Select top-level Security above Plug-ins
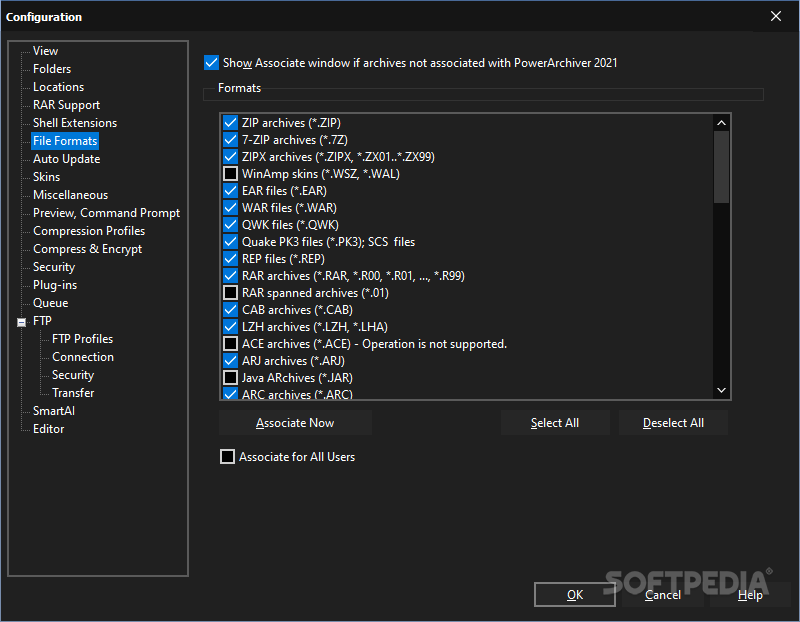 (x=54, y=267)
